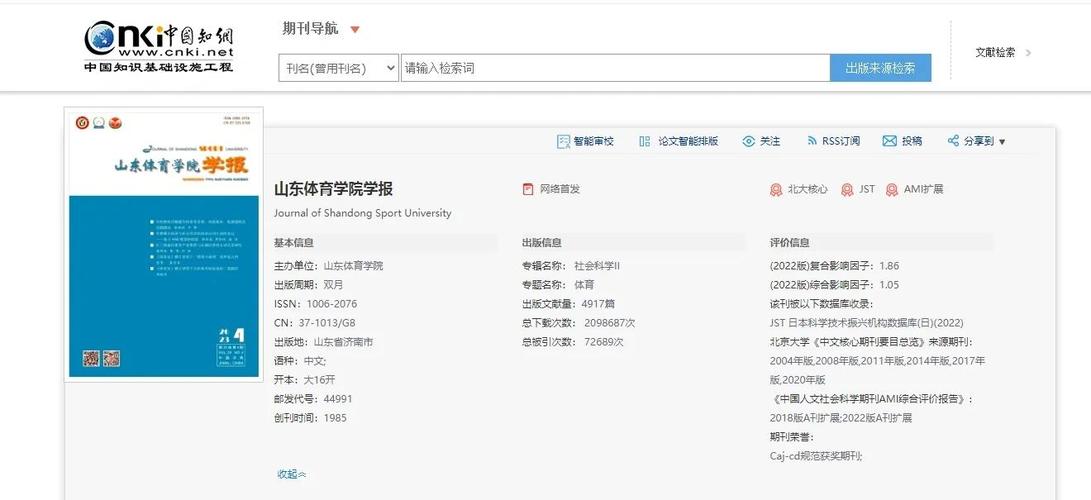This screenshot has height=500, width=1091.
Task: Submit a manuscript via 投稿
Action: tap(912, 141)
